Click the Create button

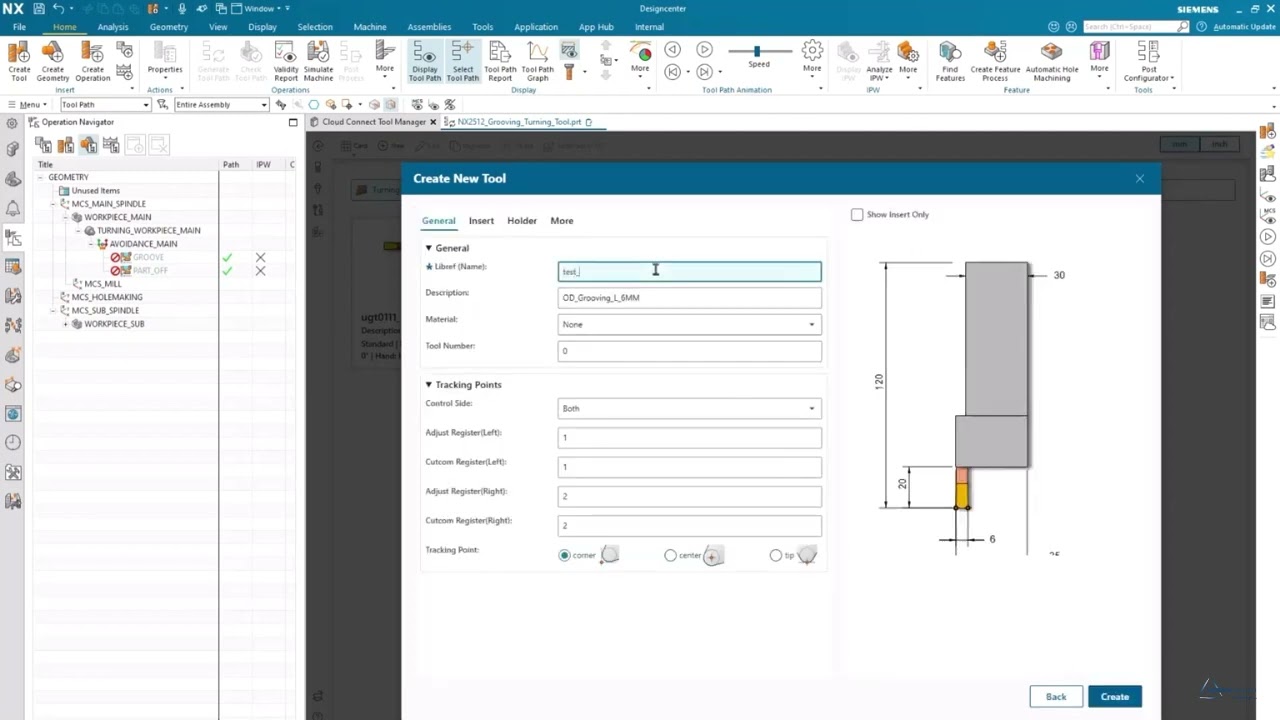tap(1114, 697)
